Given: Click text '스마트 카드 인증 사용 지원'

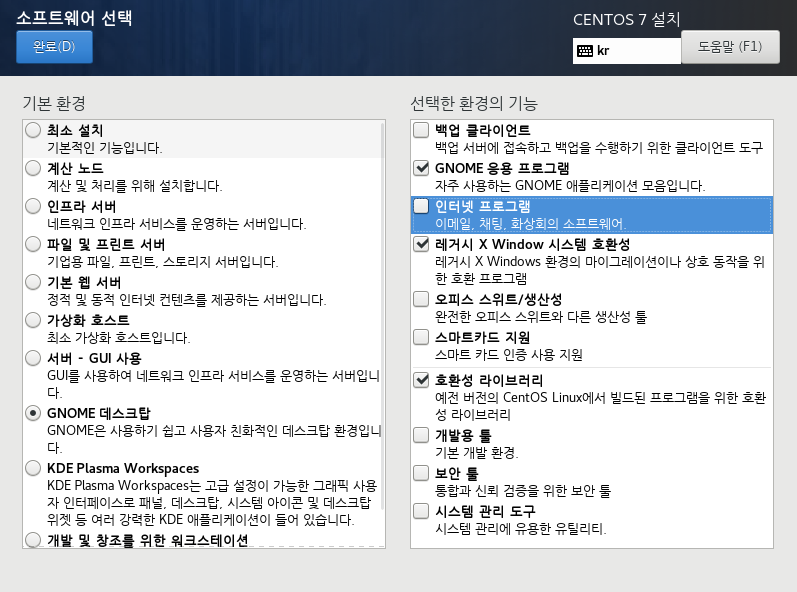Looking at the screenshot, I should pyautogui.click(x=509, y=355).
